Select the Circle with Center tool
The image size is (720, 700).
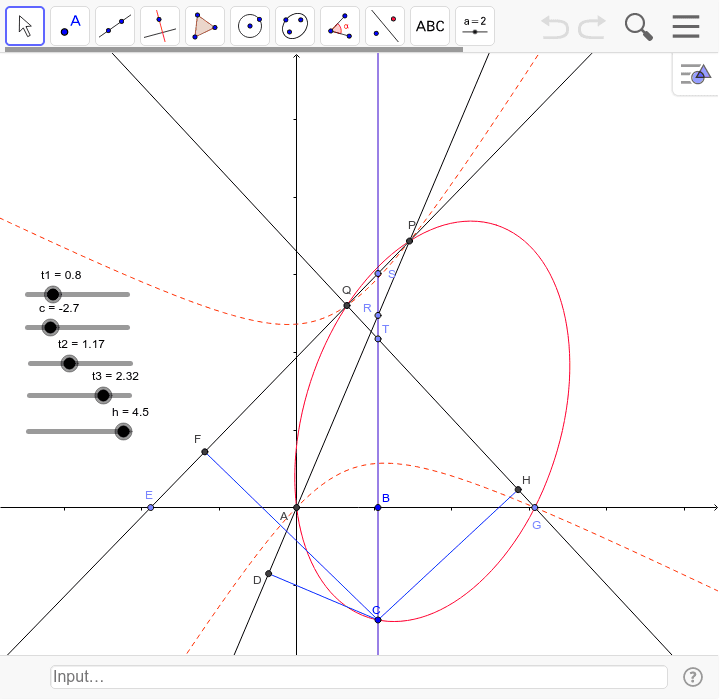click(x=250, y=26)
